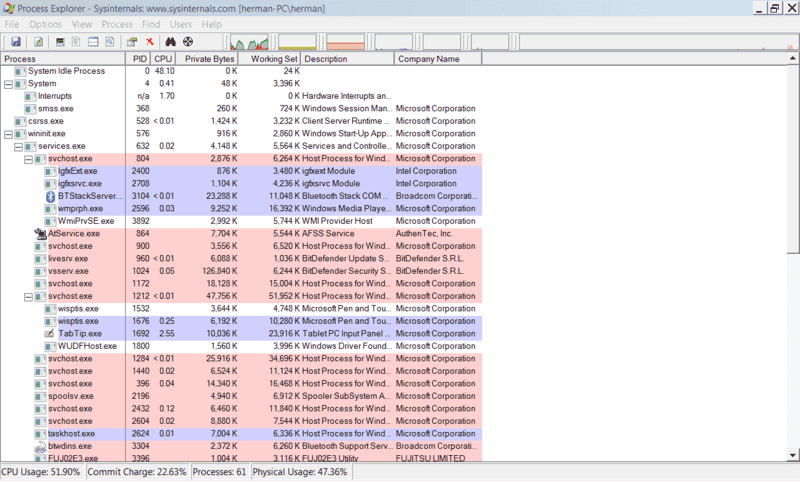Open the Find menu
Viewport: 800px width, 482px height.
[x=151, y=23]
